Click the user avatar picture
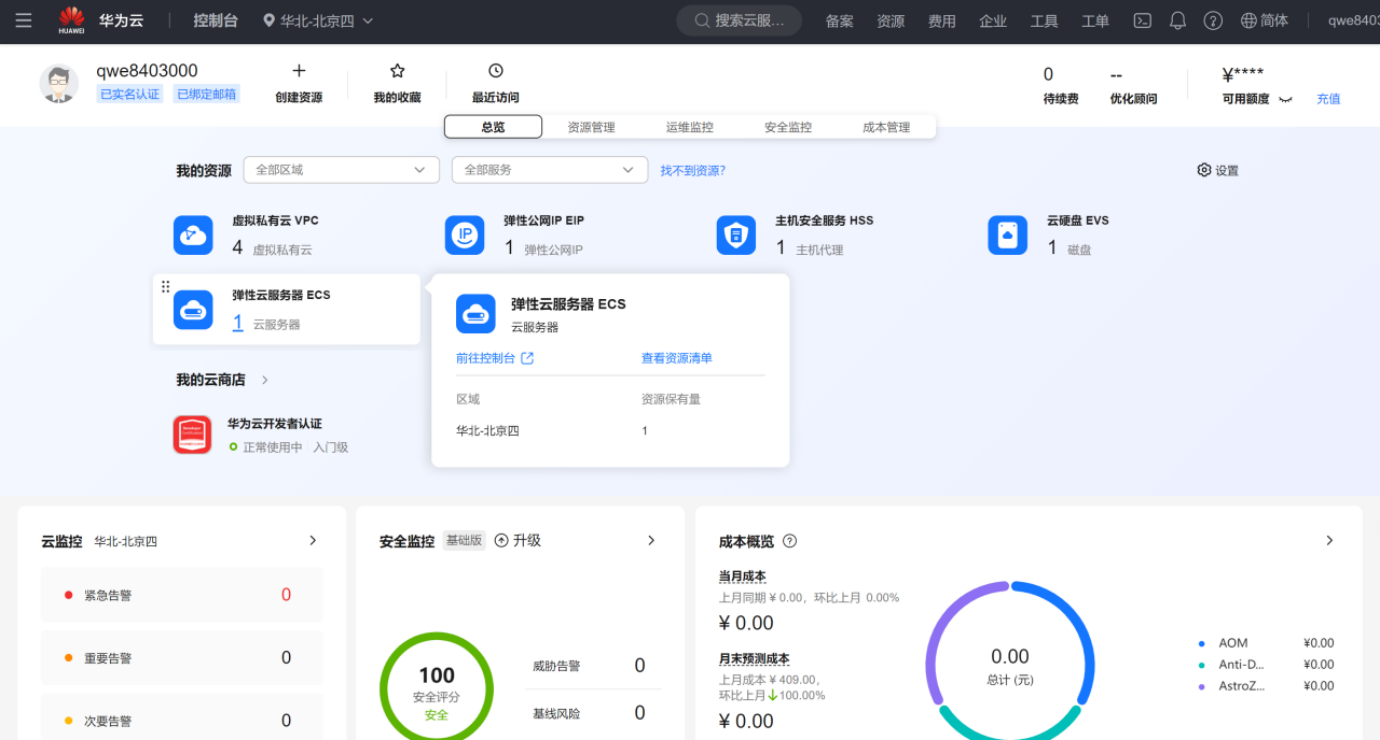The image size is (1380, 740). pos(59,84)
